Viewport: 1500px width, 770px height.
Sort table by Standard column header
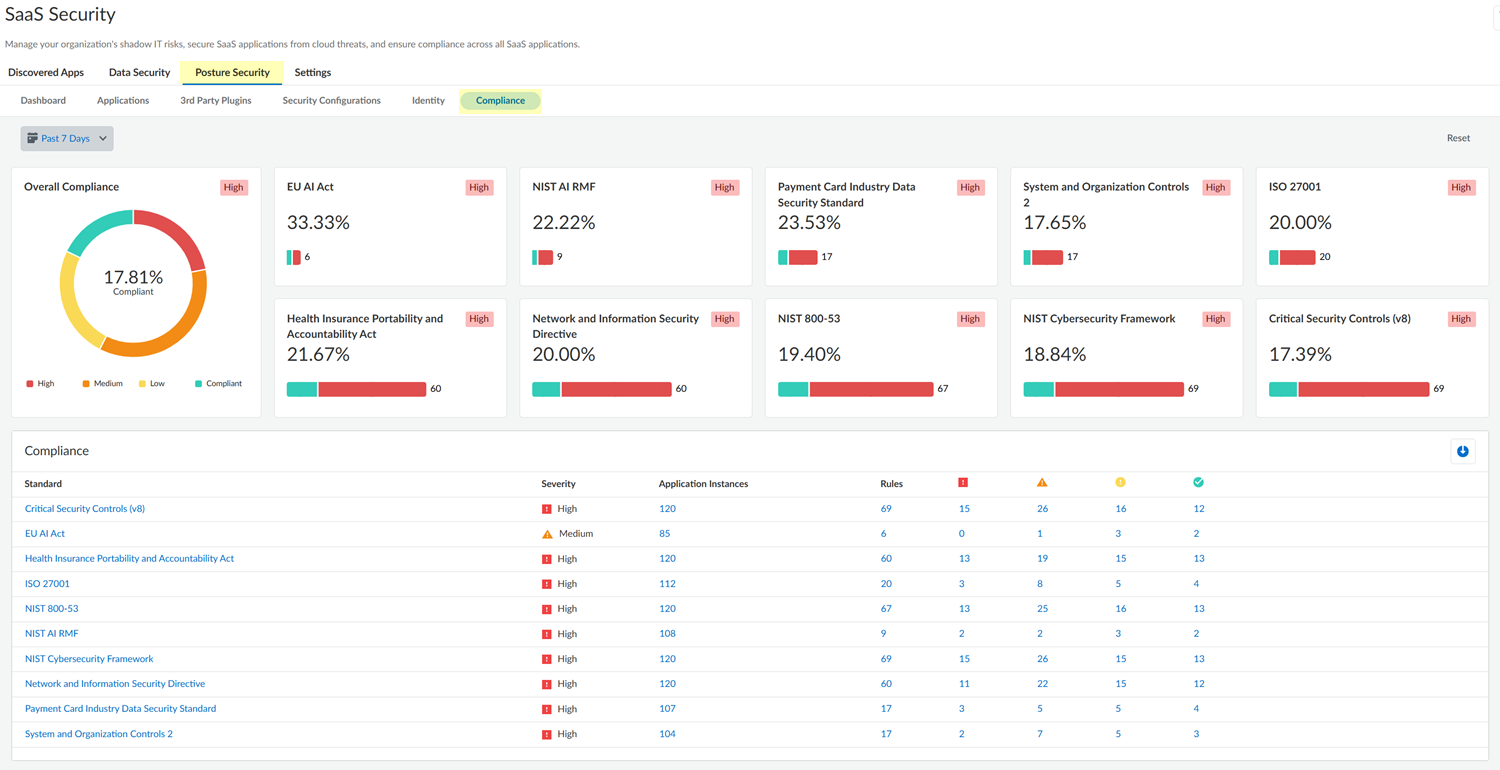pyautogui.click(x=43, y=484)
